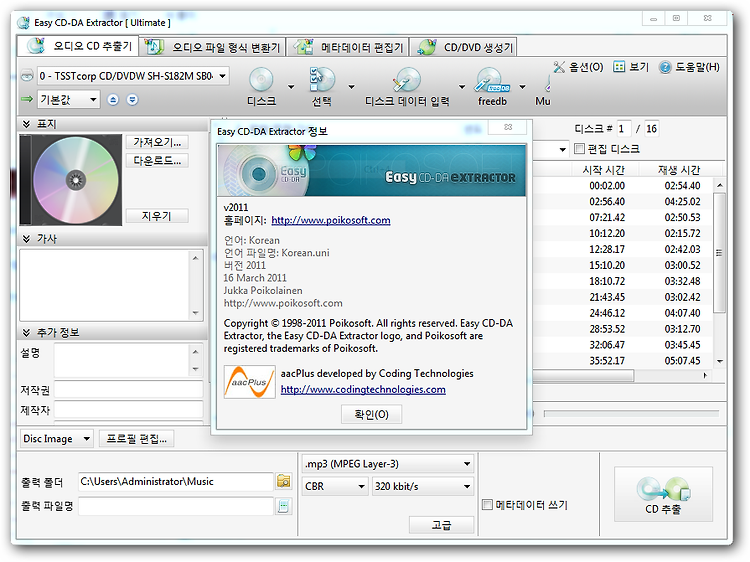Click the 가져오기... button

coord(157,142)
